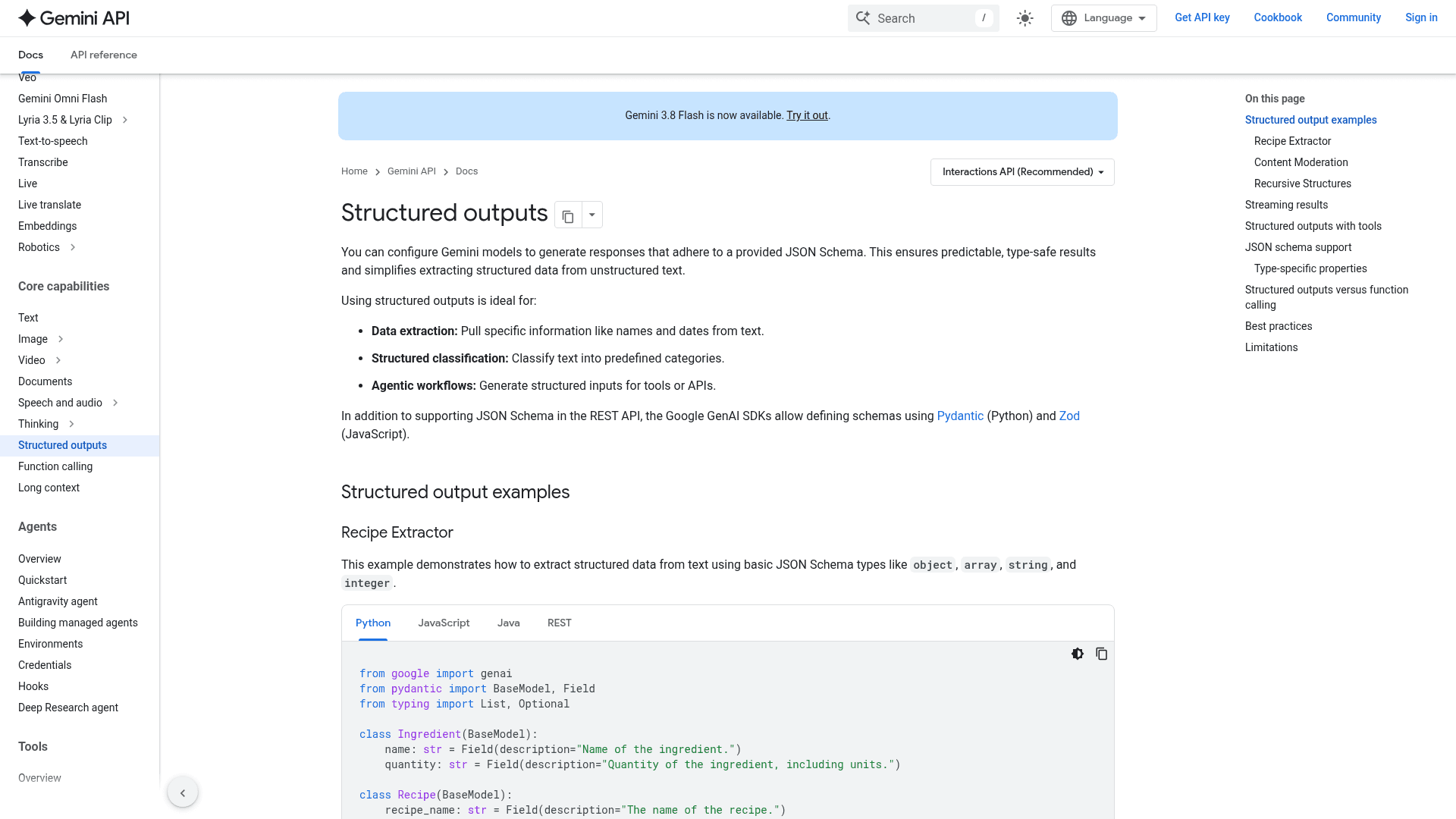Click the Get API key link
The image size is (1456, 819).
(1202, 18)
